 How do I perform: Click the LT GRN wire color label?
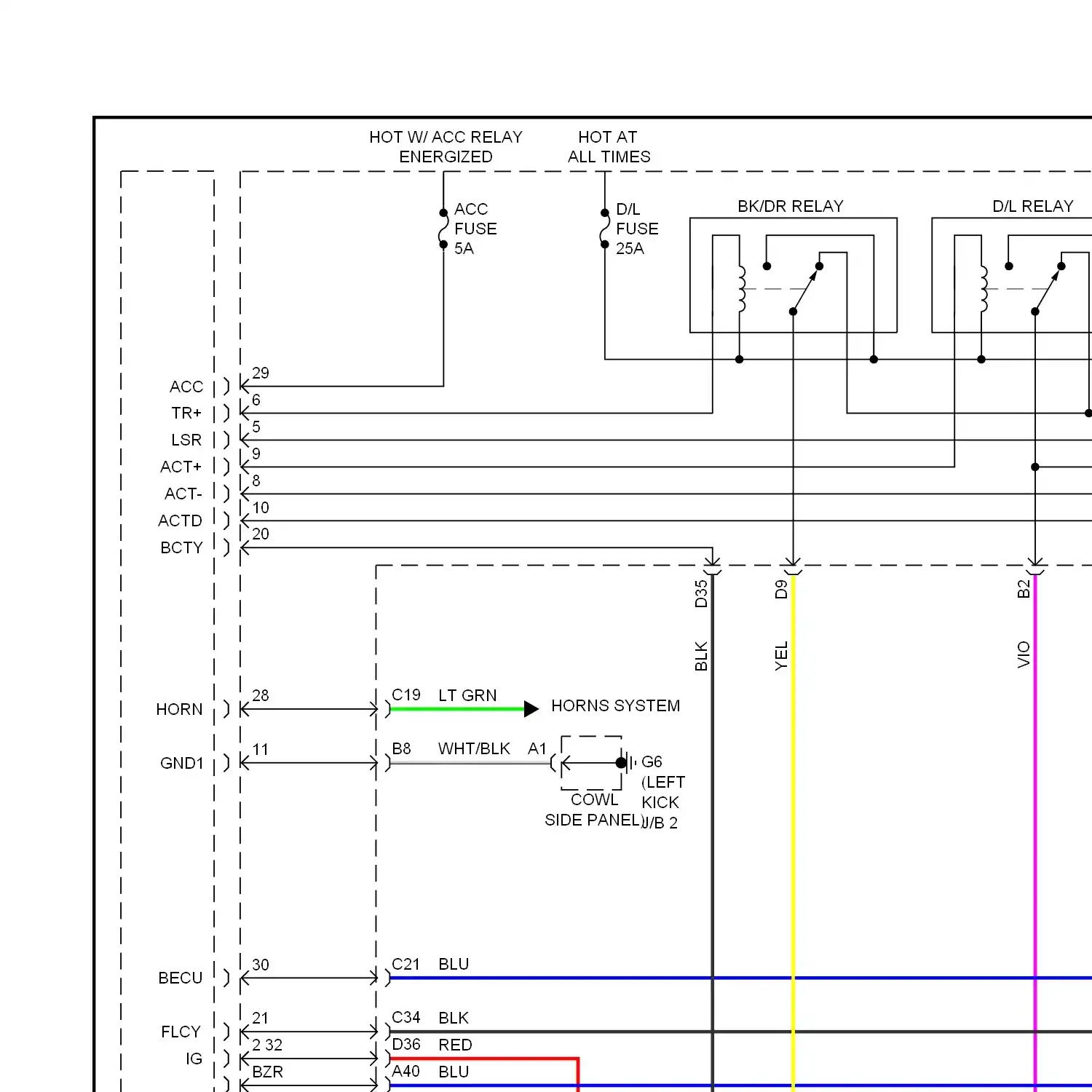coord(467,695)
